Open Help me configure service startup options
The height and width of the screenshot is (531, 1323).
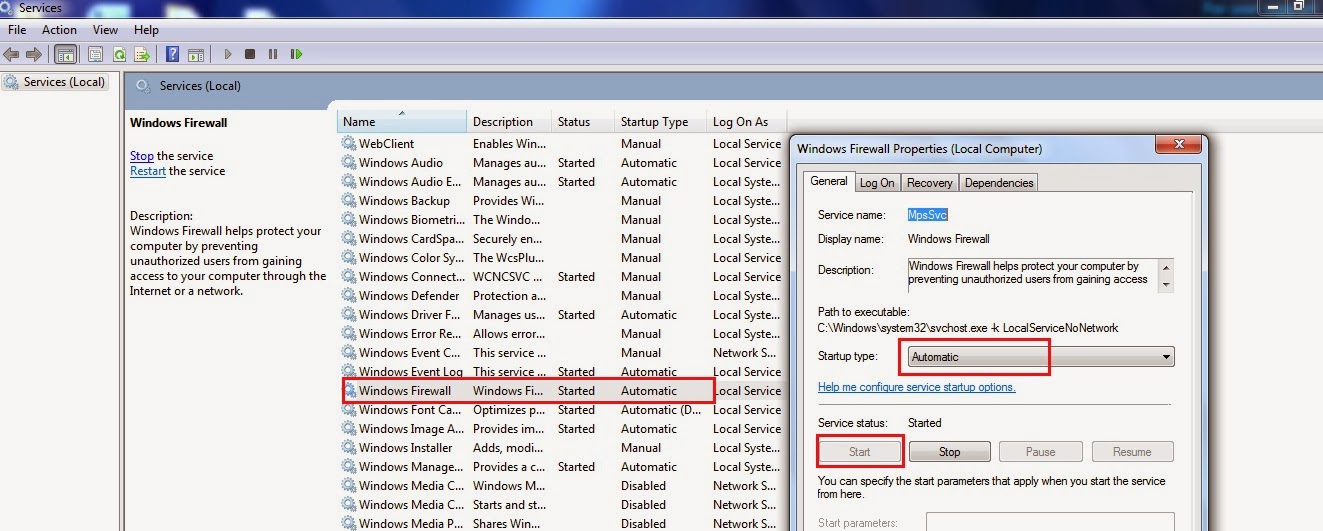[916, 387]
